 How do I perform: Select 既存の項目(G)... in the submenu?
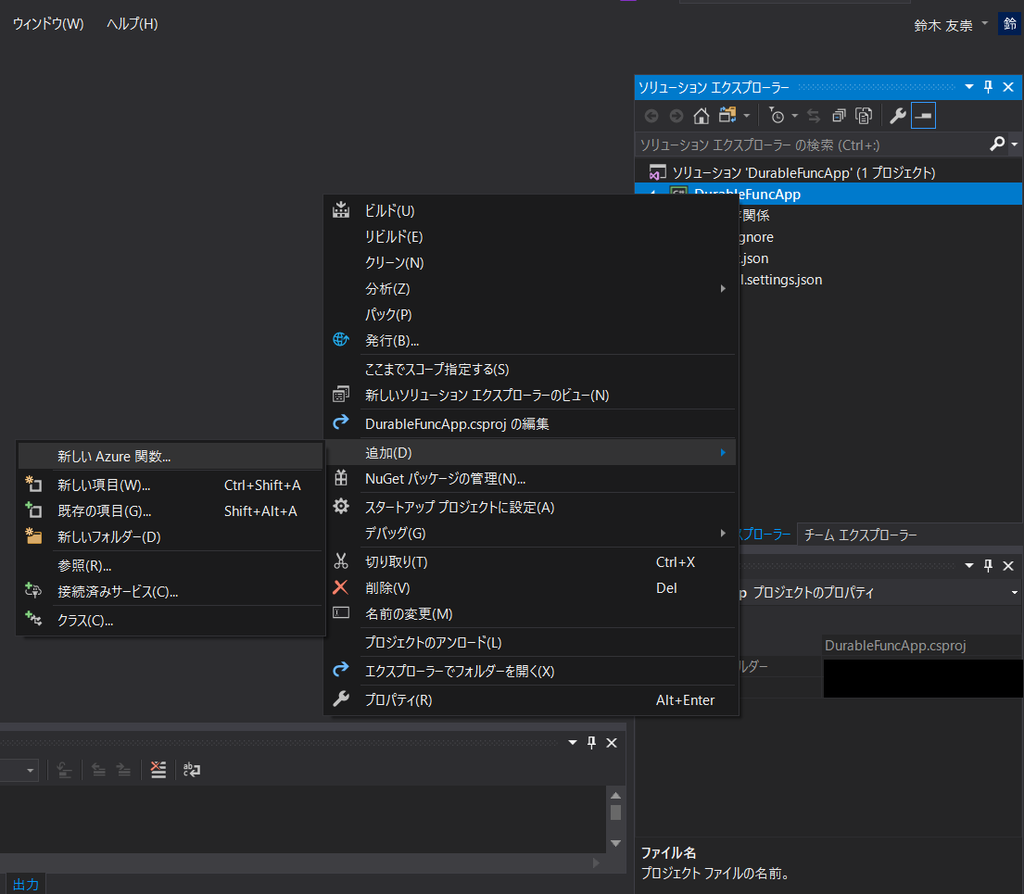[170, 511]
